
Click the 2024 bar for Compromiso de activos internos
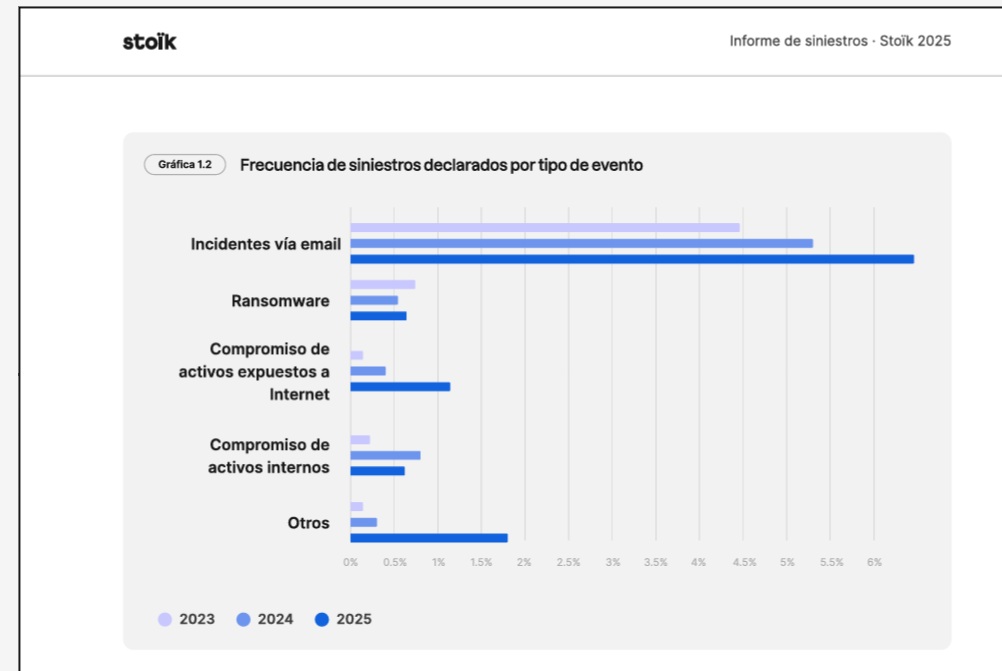(385, 455)
